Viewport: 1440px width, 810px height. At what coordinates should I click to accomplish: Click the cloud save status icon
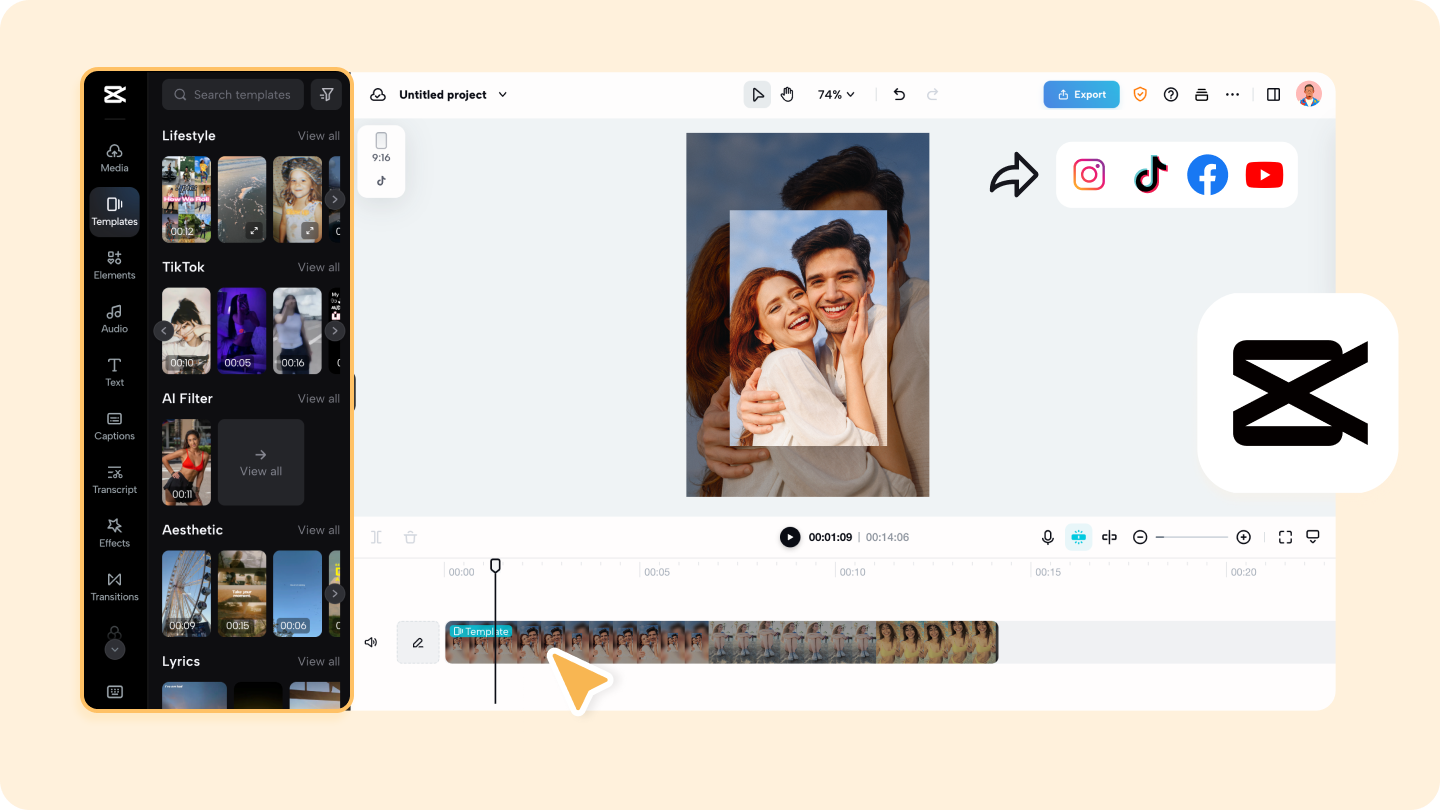coord(378,95)
